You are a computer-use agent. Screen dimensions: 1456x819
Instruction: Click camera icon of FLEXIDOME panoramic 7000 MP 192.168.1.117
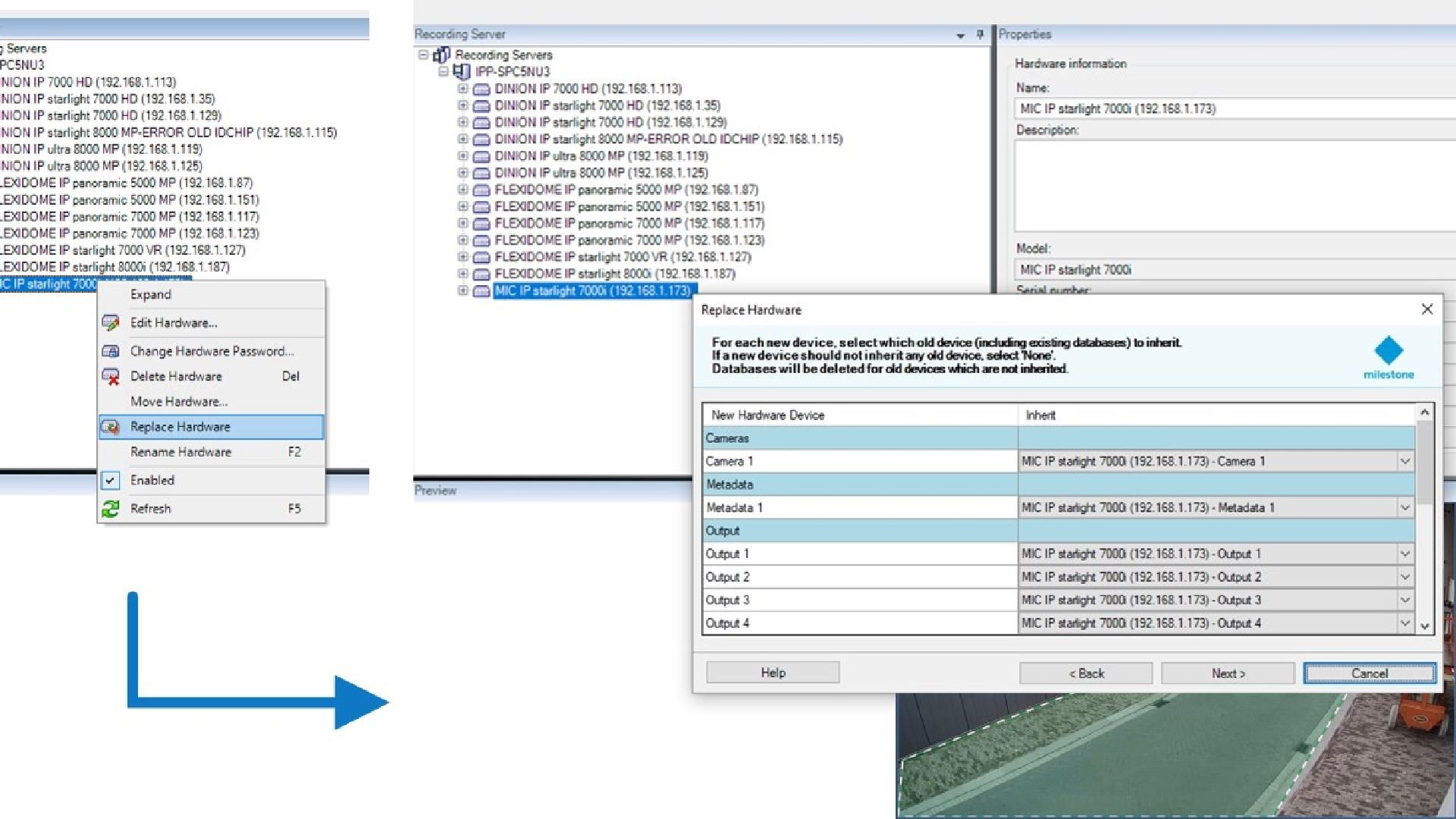(x=482, y=224)
